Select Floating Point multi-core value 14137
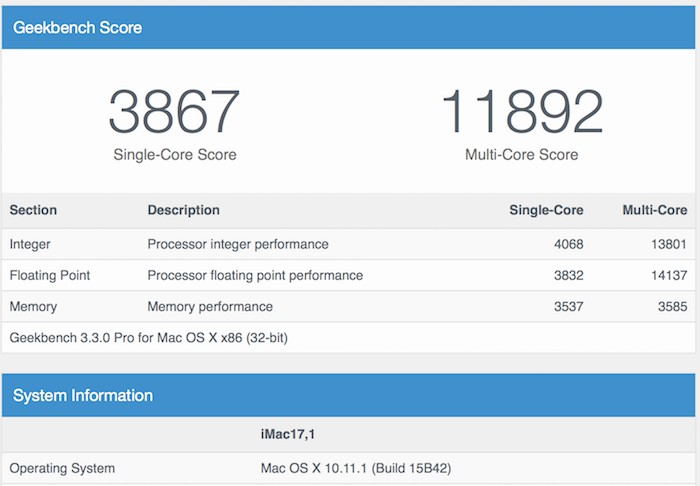 pyautogui.click(x=669, y=275)
